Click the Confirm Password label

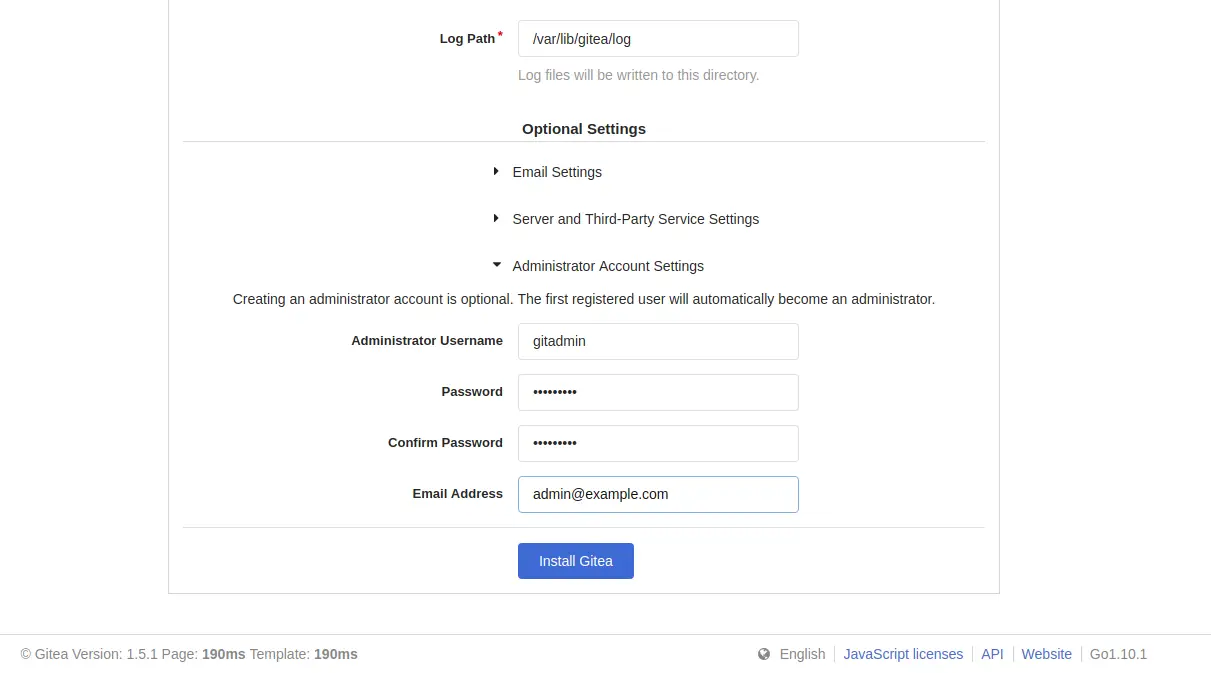click(x=445, y=443)
